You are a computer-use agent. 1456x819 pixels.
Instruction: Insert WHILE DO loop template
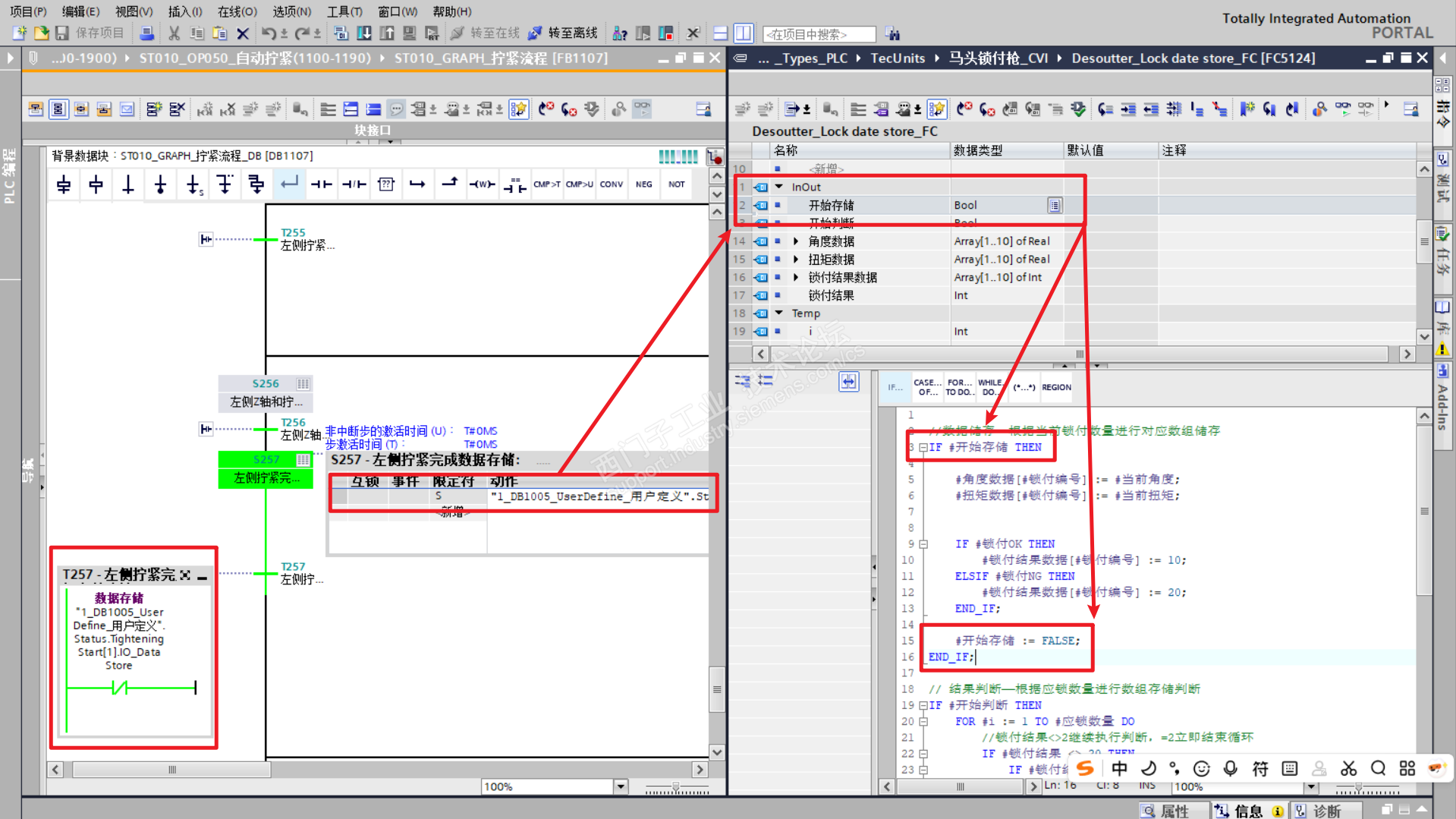click(x=990, y=387)
